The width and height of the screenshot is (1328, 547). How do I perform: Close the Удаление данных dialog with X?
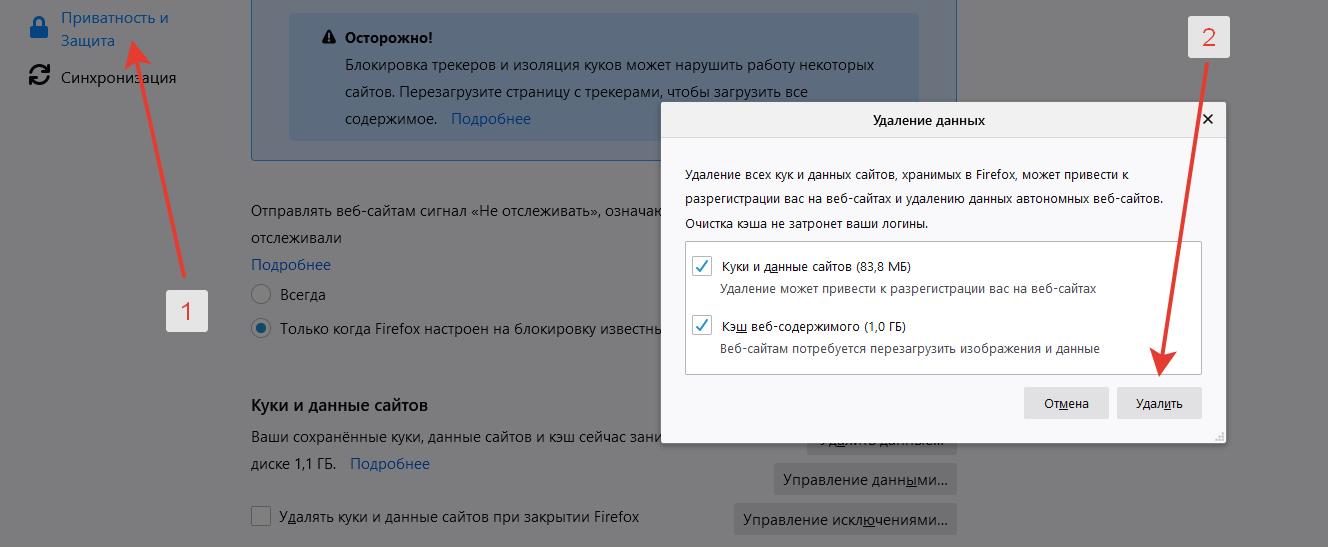pos(1208,119)
